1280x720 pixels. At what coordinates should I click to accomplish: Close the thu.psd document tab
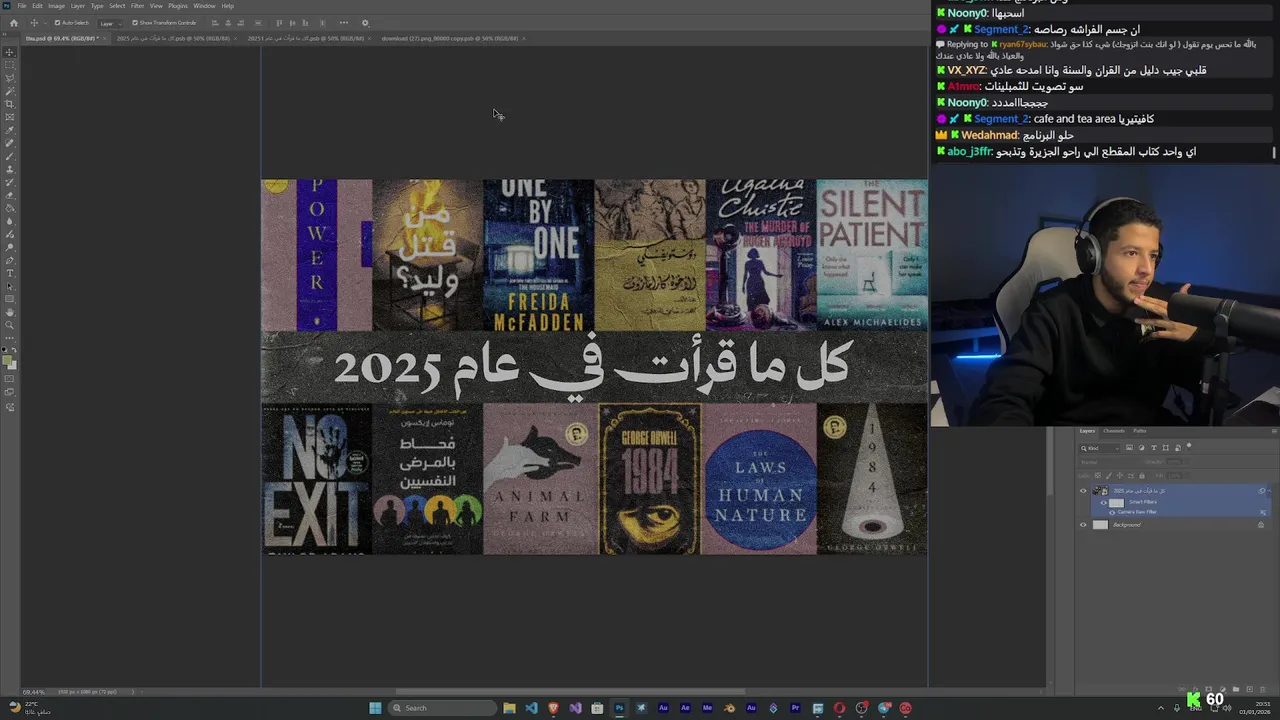point(105,39)
